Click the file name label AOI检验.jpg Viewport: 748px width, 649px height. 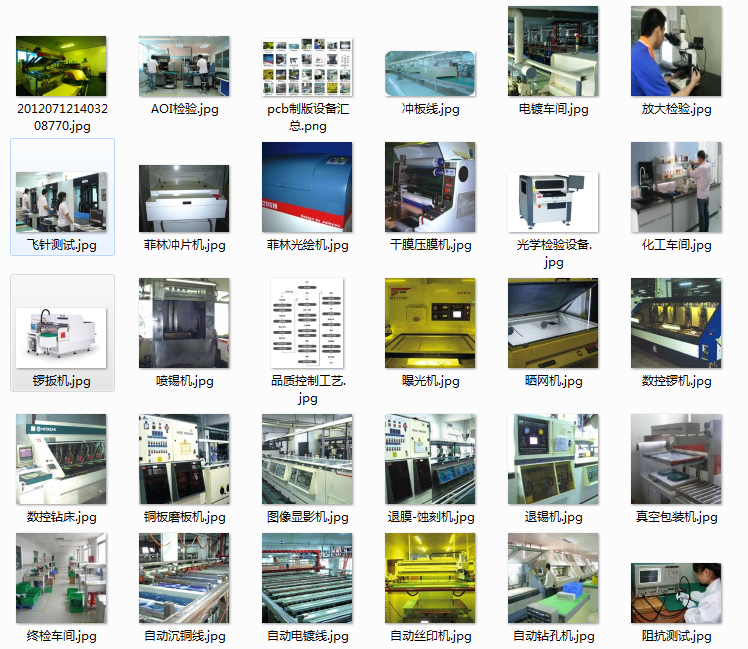click(185, 109)
